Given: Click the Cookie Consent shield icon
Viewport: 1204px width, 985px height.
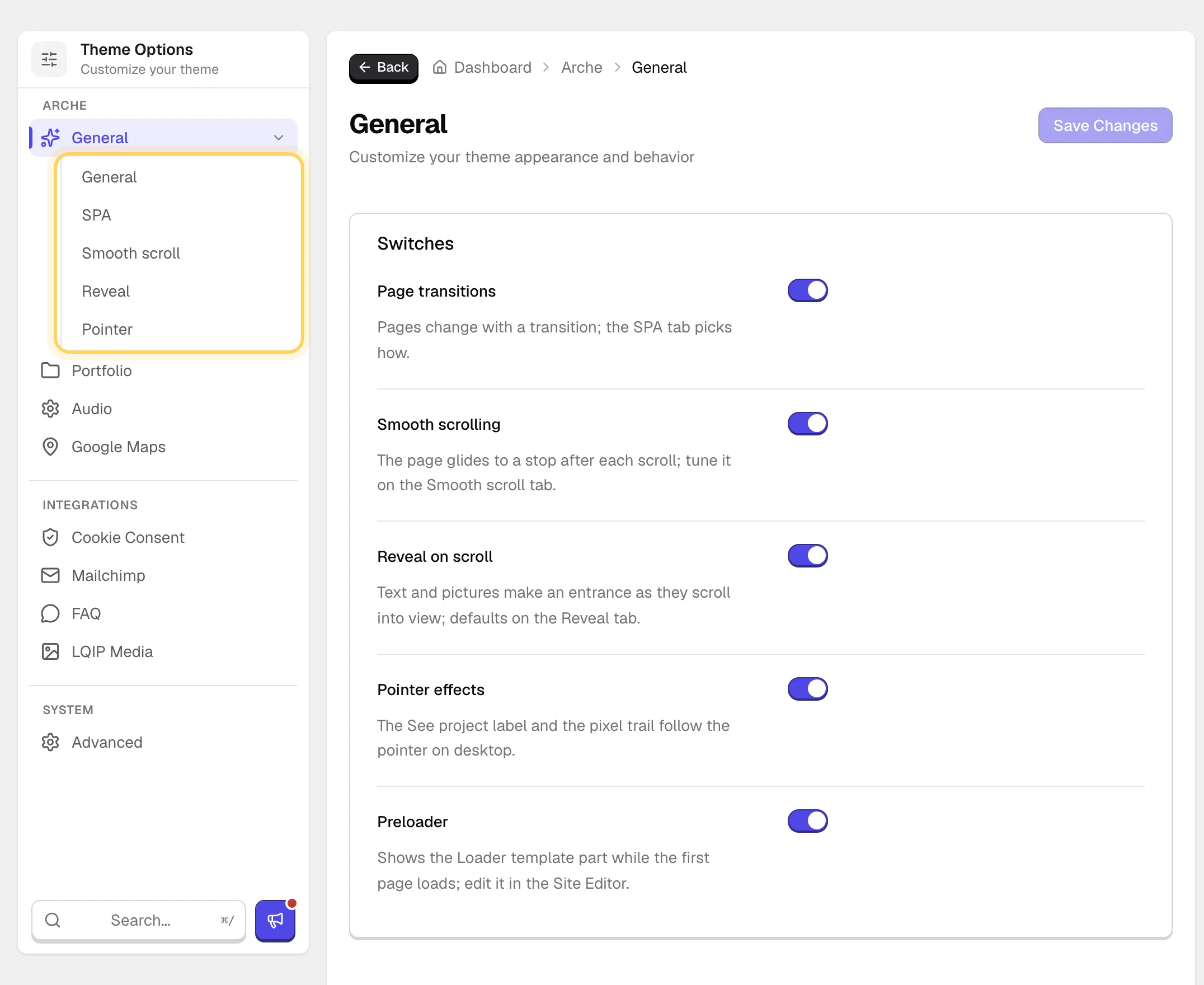Looking at the screenshot, I should point(50,537).
